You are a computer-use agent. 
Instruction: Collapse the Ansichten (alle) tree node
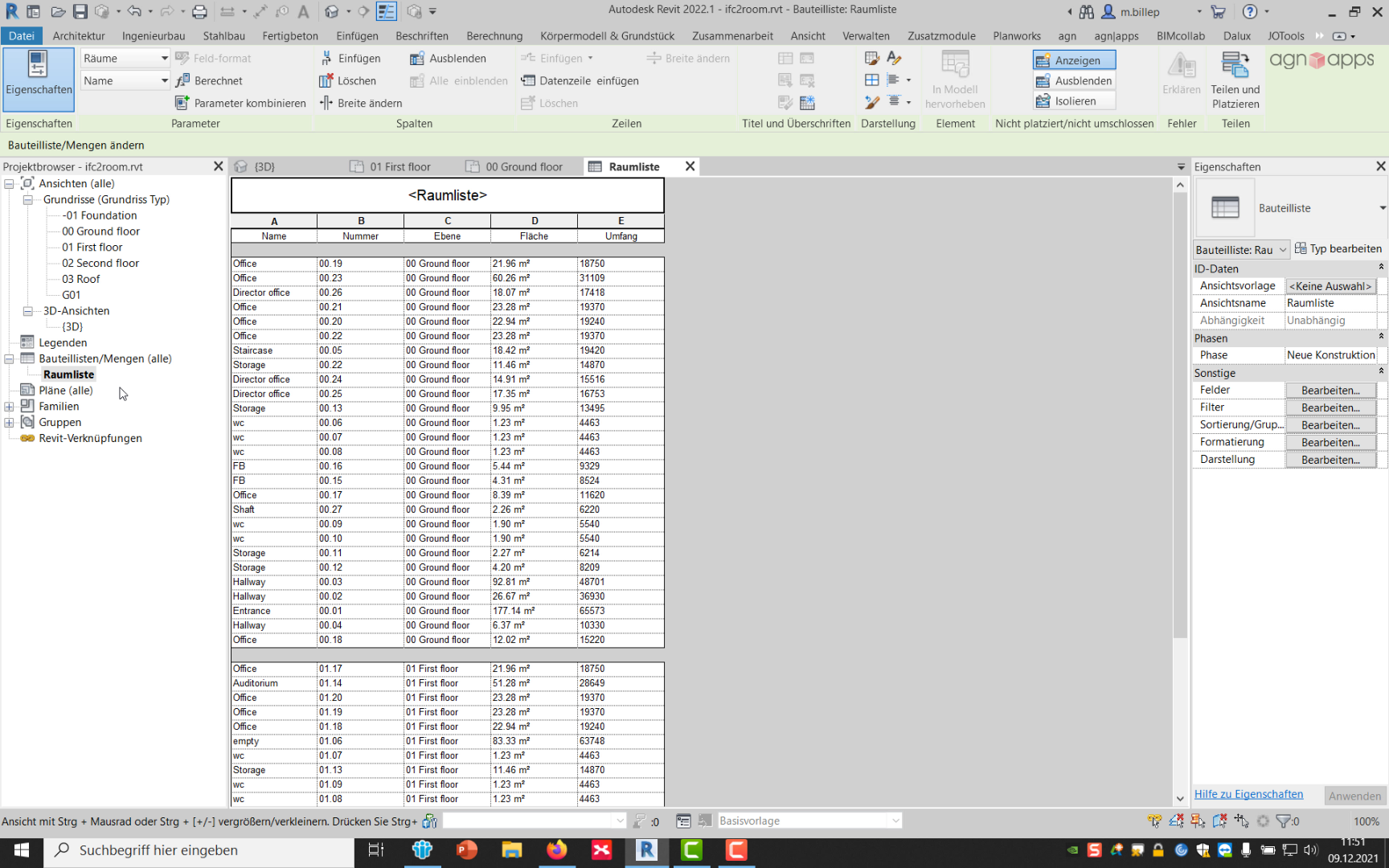(9, 183)
